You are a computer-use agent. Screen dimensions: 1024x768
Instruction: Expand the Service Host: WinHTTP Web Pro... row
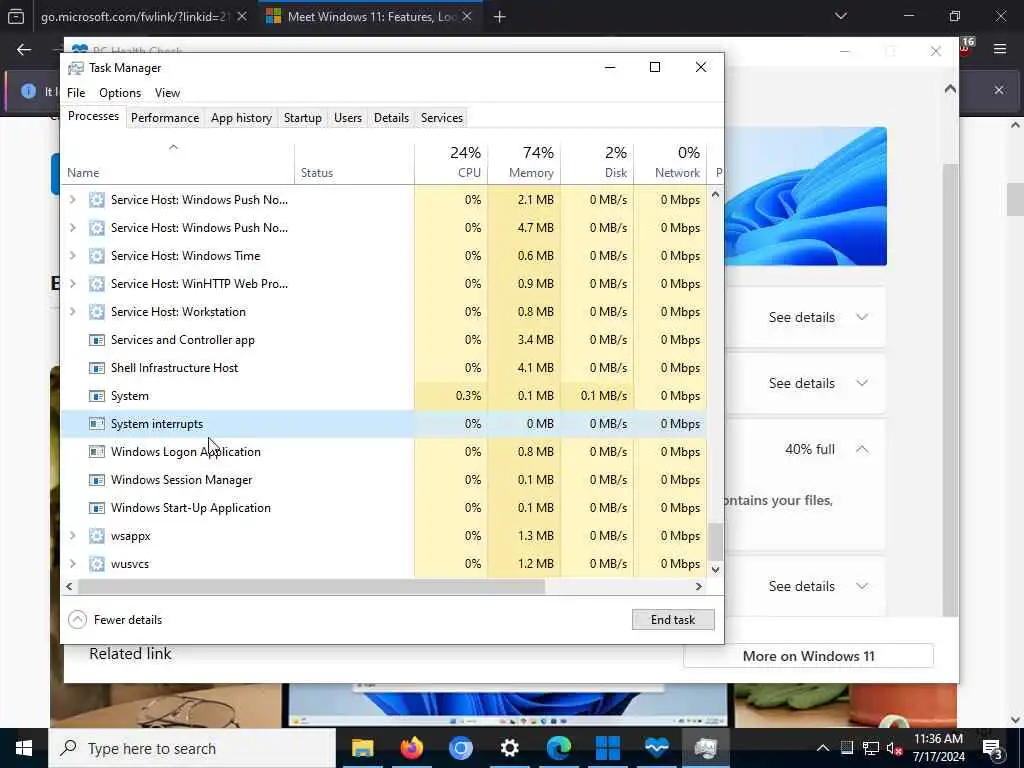click(72, 284)
